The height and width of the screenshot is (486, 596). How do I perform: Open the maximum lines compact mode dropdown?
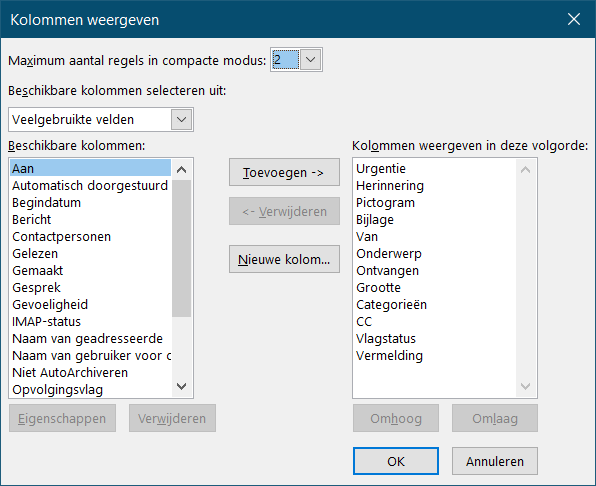click(x=311, y=60)
